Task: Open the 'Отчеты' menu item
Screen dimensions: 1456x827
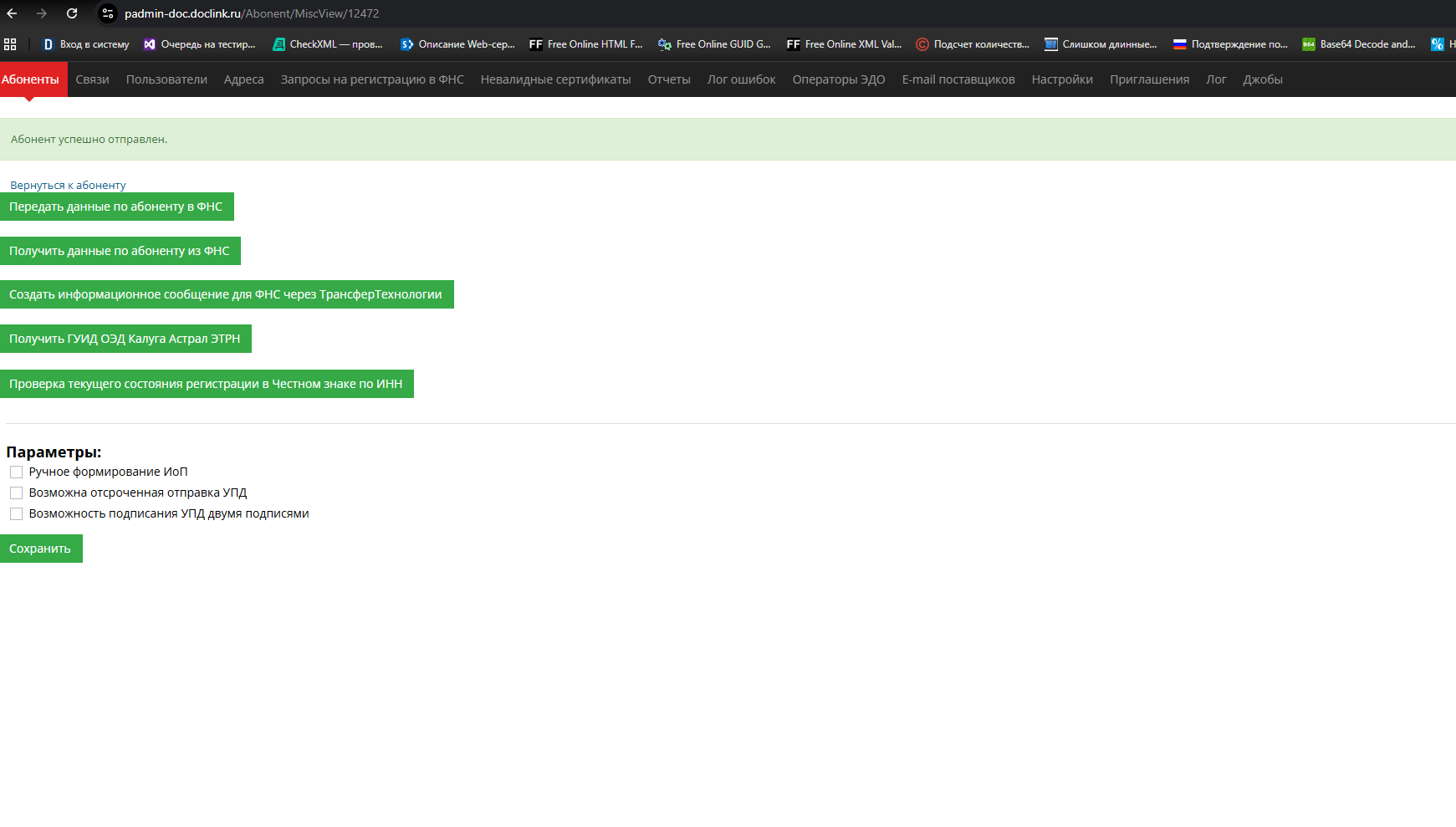Action: pyautogui.click(x=669, y=79)
